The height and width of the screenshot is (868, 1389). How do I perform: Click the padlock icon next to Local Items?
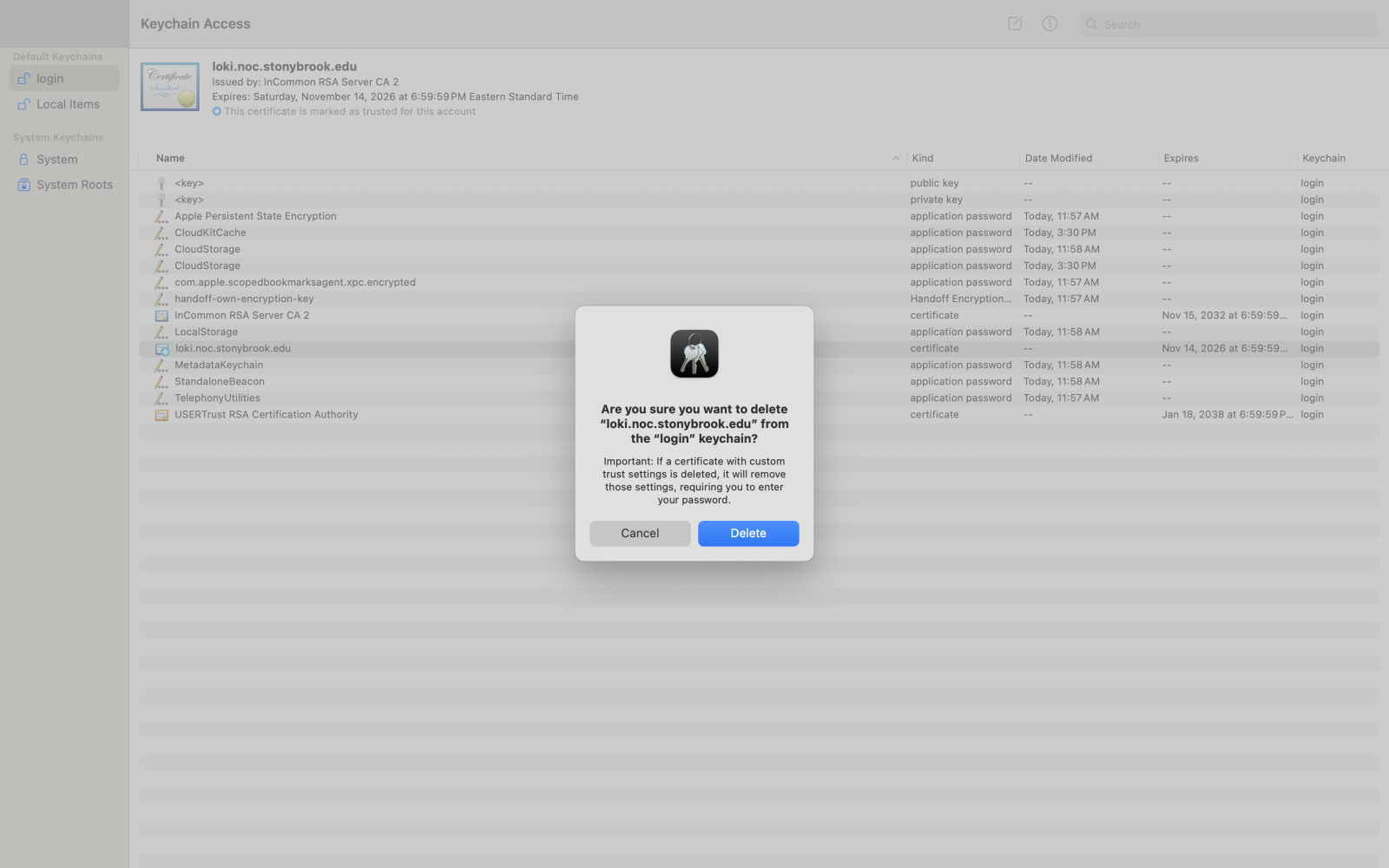(24, 104)
